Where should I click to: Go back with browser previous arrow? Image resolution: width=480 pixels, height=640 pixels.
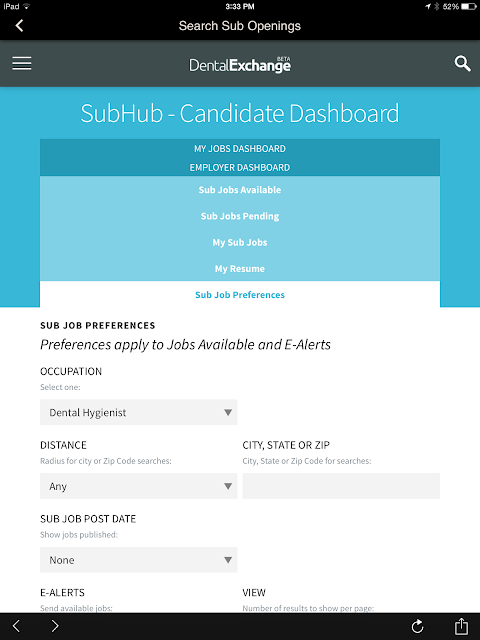coord(16,626)
